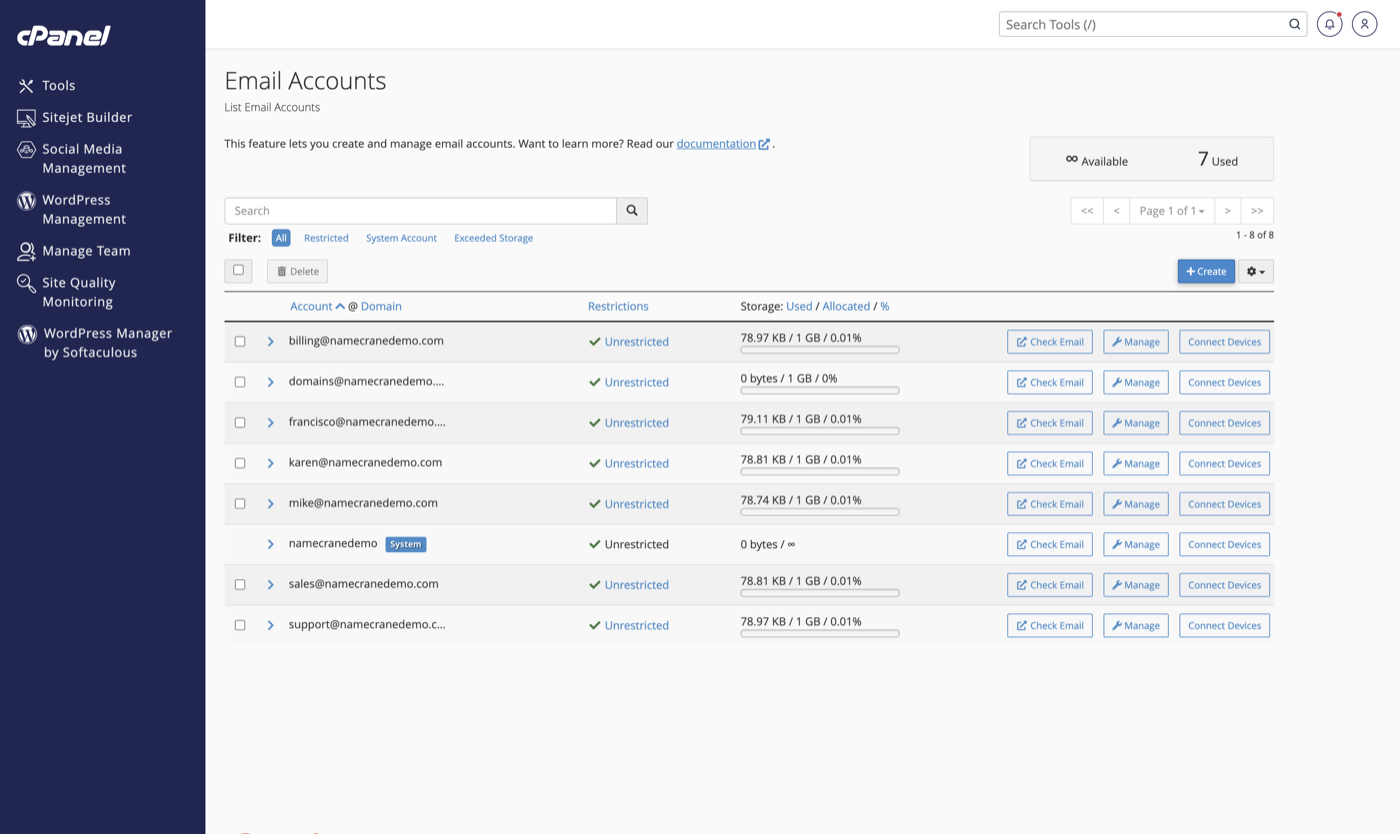Open the Page 1 of 1 dropdown
This screenshot has width=1400, height=834.
[x=1171, y=210]
